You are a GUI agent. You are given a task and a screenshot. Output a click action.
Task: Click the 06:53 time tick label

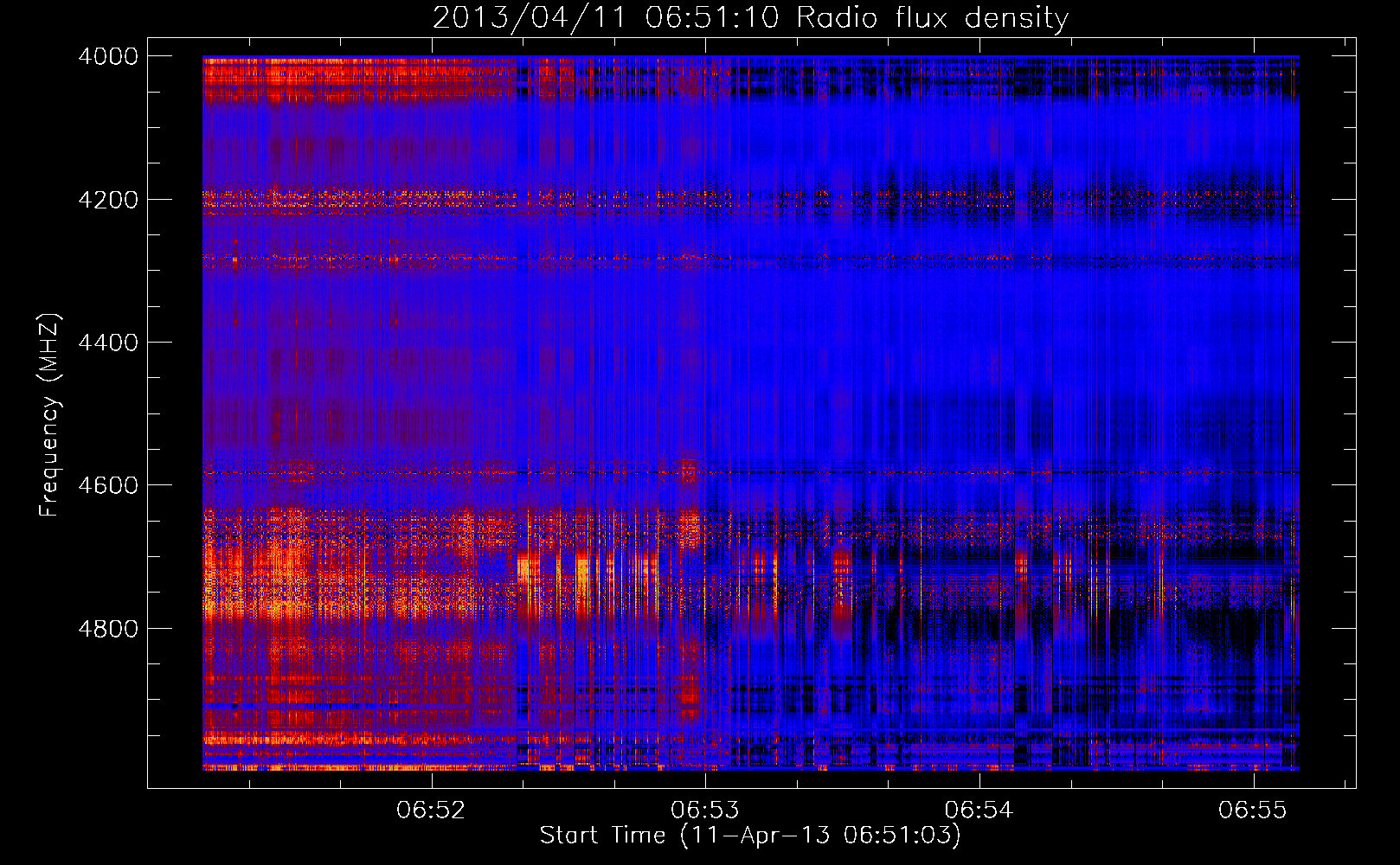click(705, 811)
